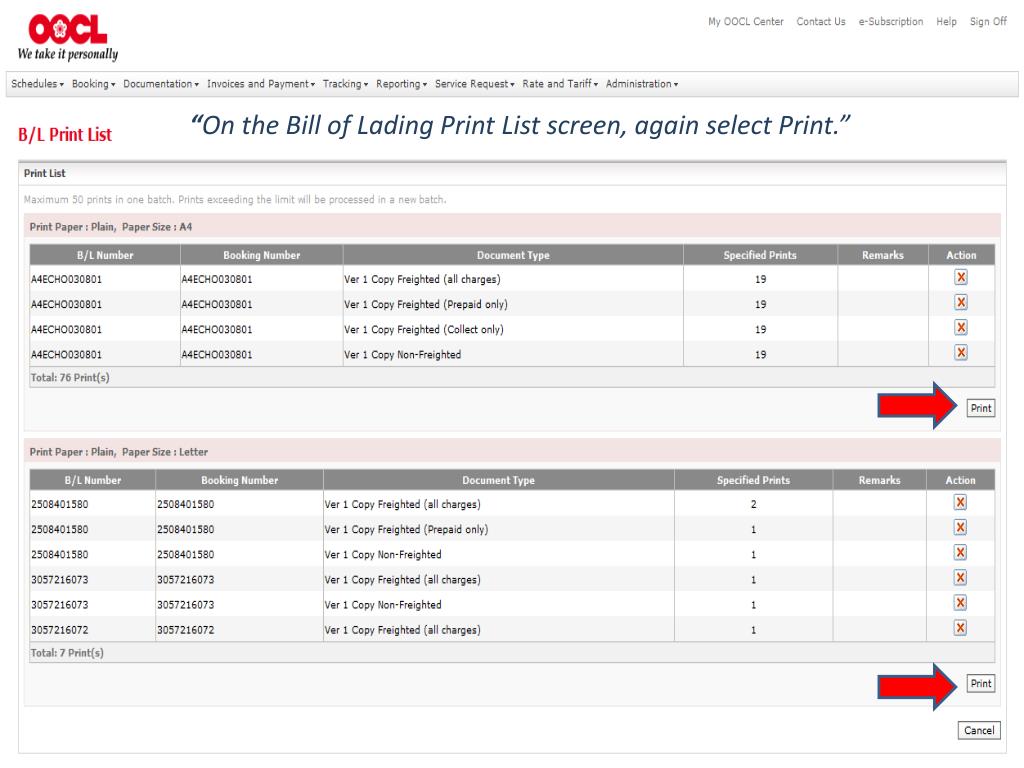This screenshot has height=768, width=1024.
Task: Click the OOCL logo
Action: [68, 38]
